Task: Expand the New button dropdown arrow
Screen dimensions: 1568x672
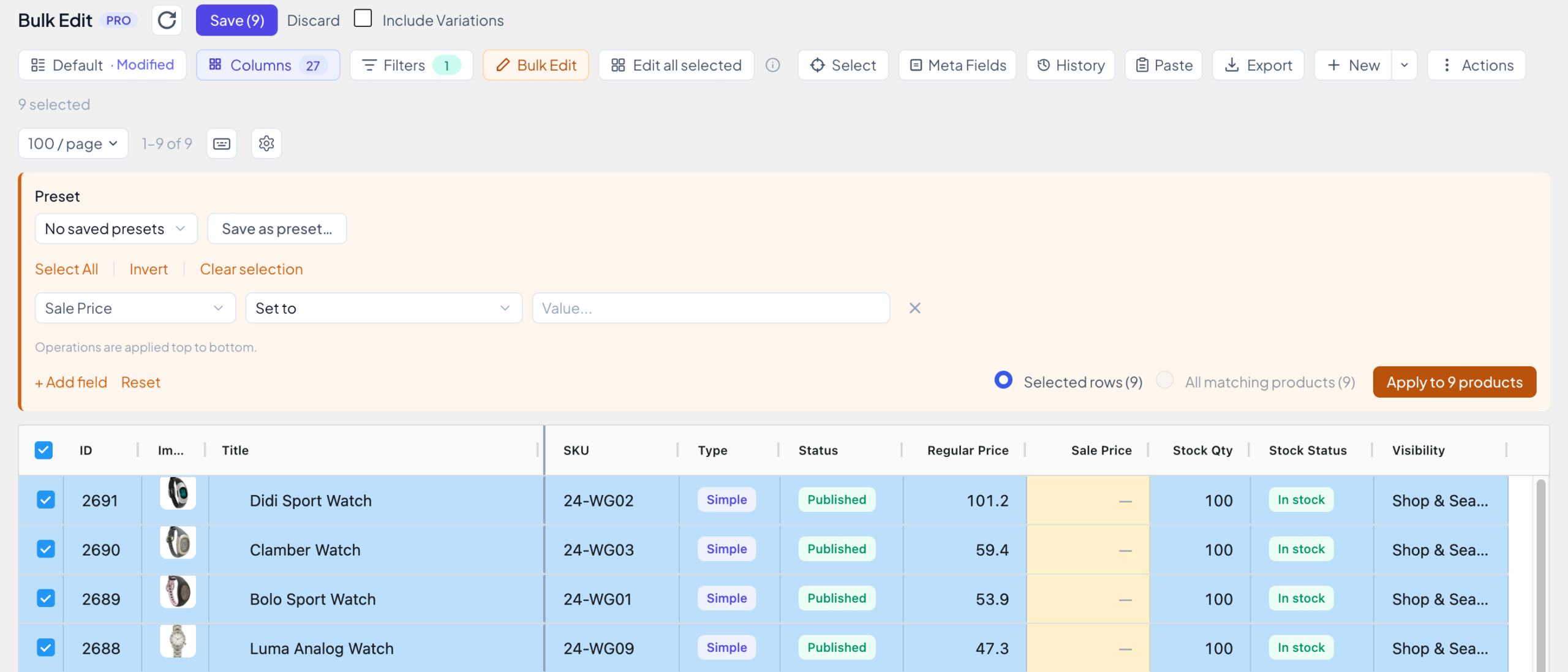Action: point(1404,65)
